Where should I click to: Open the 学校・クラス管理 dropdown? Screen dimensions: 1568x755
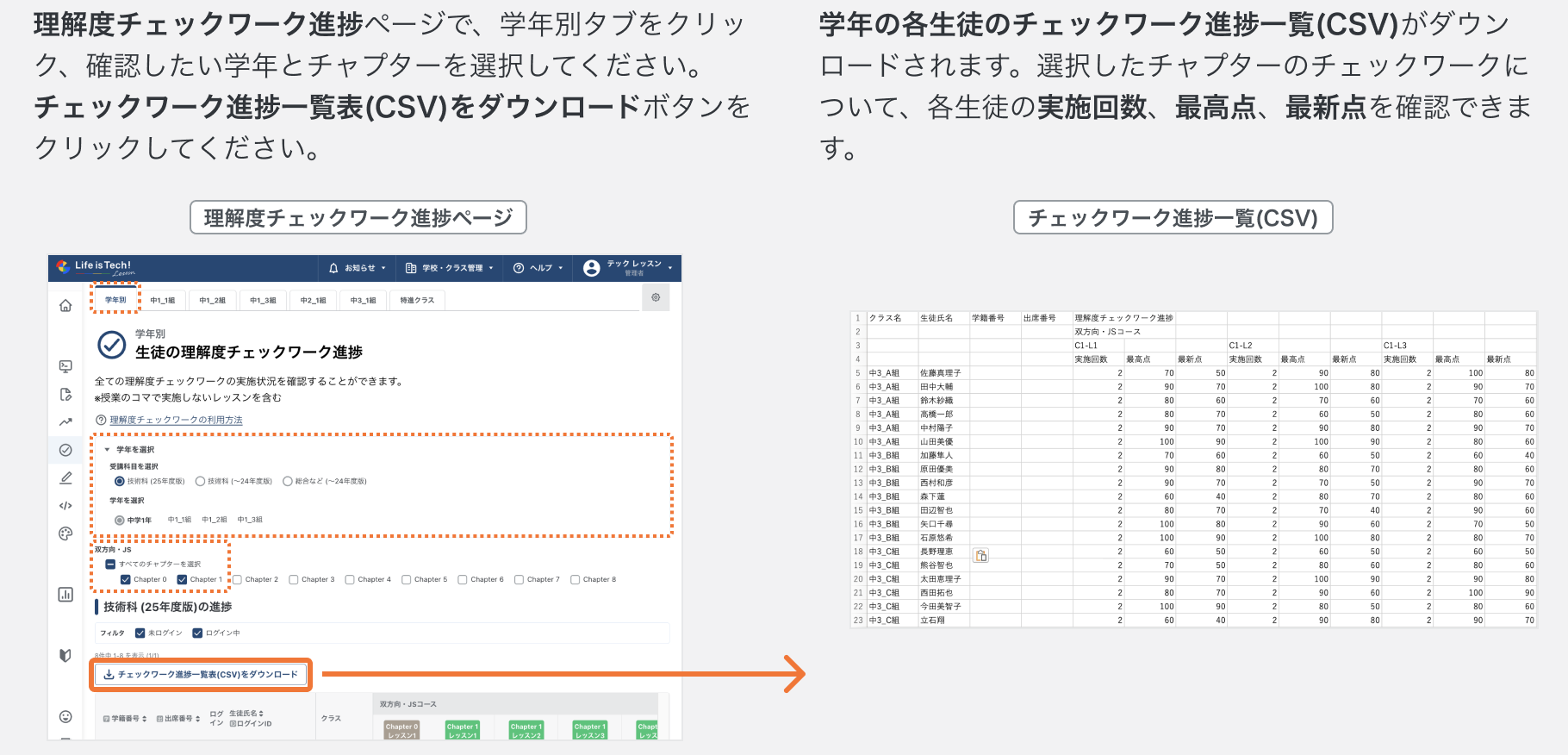[450, 268]
